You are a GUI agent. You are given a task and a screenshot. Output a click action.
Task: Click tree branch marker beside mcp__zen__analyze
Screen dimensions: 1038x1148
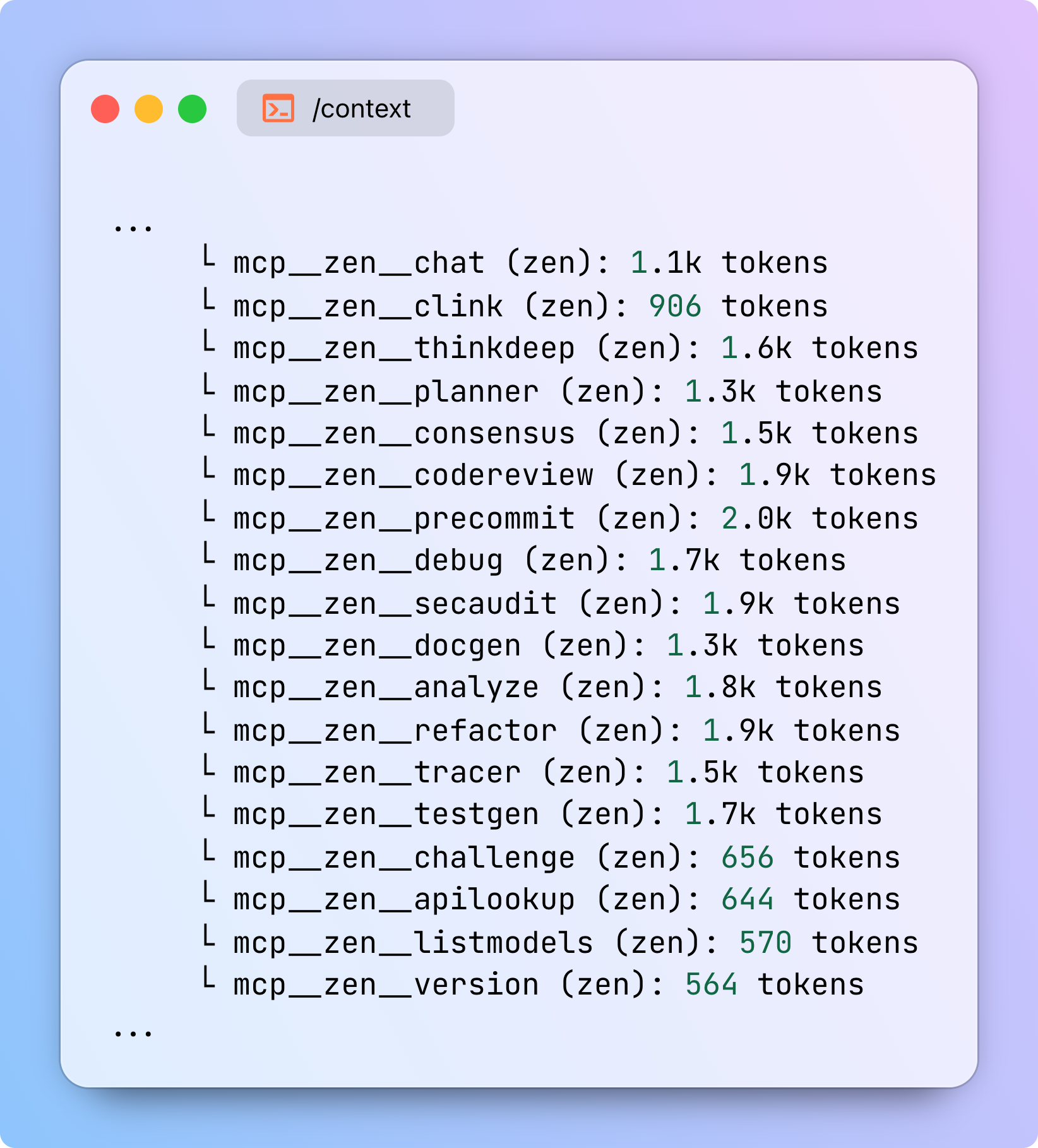tap(208, 683)
